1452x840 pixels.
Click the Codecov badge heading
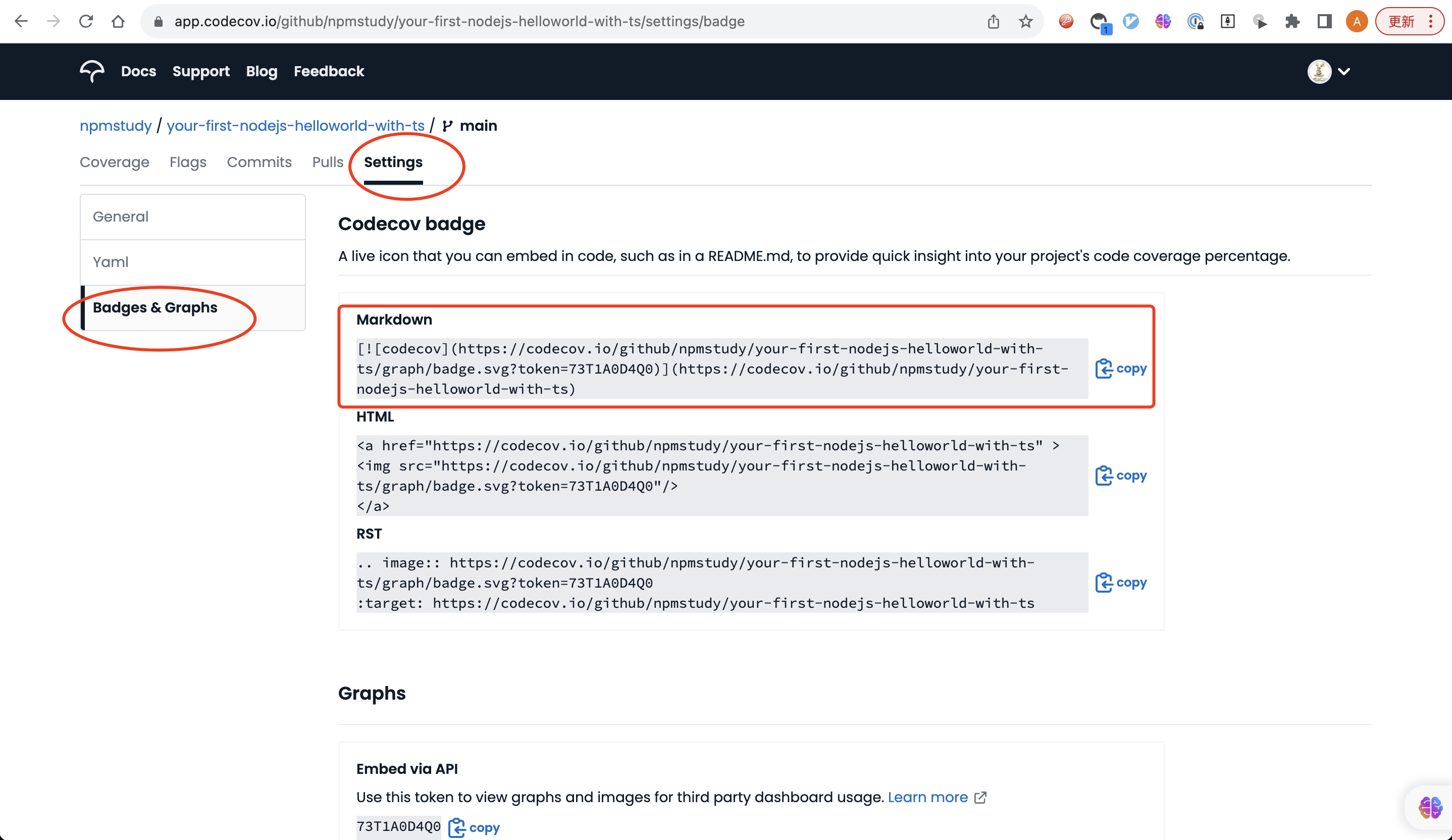point(411,224)
